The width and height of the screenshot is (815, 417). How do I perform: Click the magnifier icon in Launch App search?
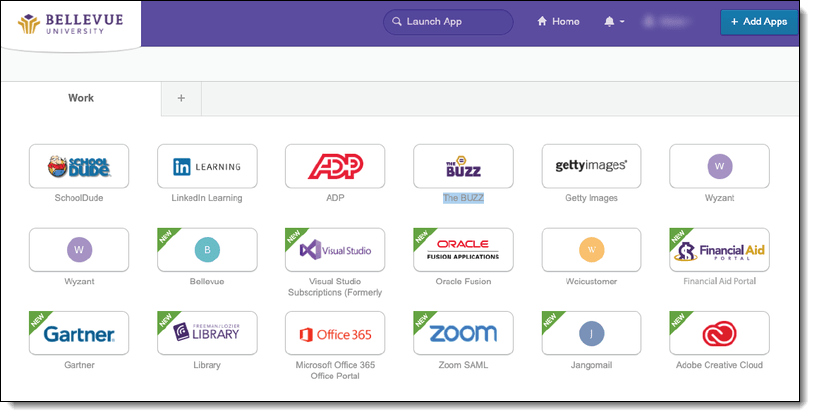pos(397,21)
